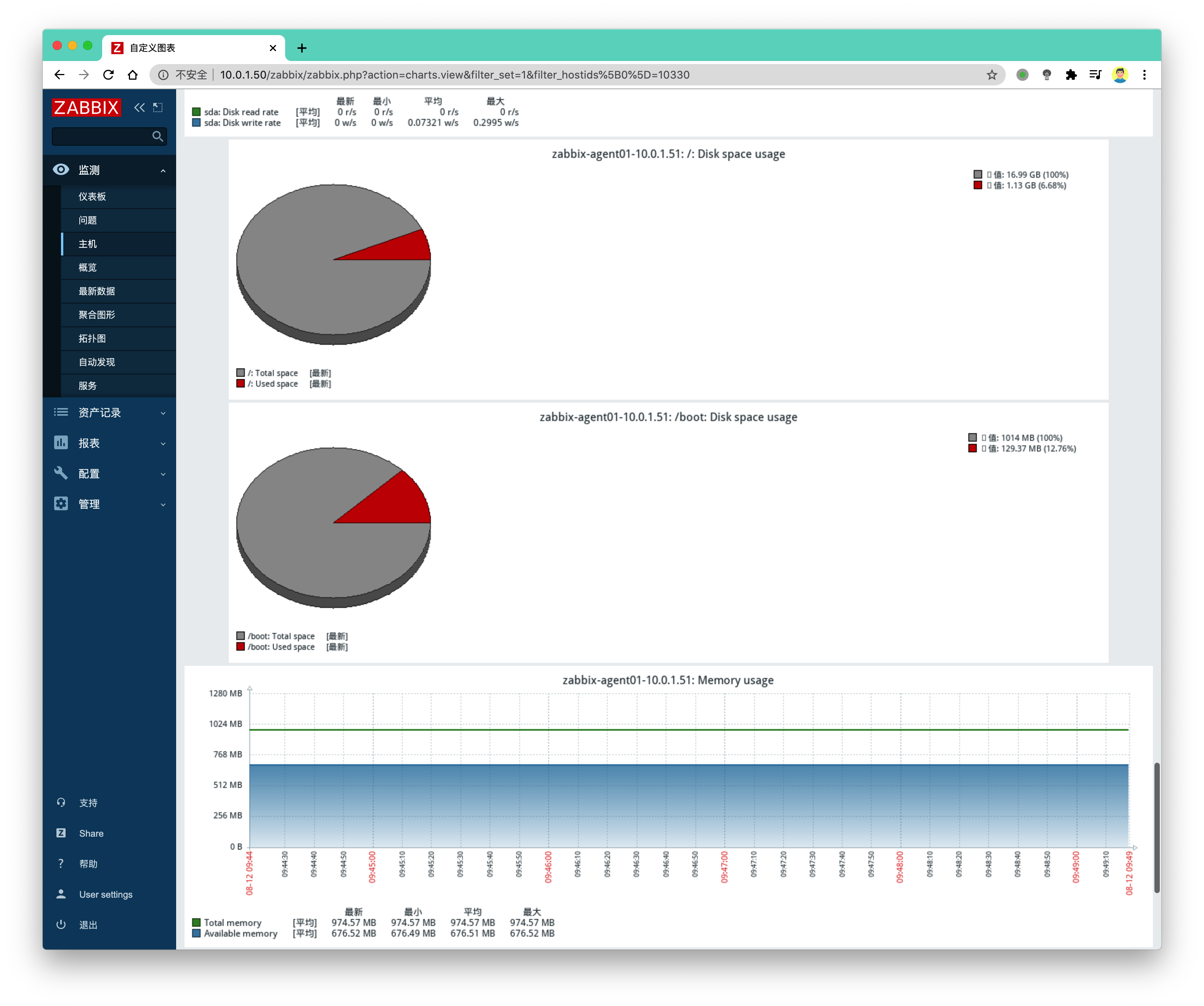Click the list icon next to 资产记录
The image size is (1204, 1006).
click(61, 412)
